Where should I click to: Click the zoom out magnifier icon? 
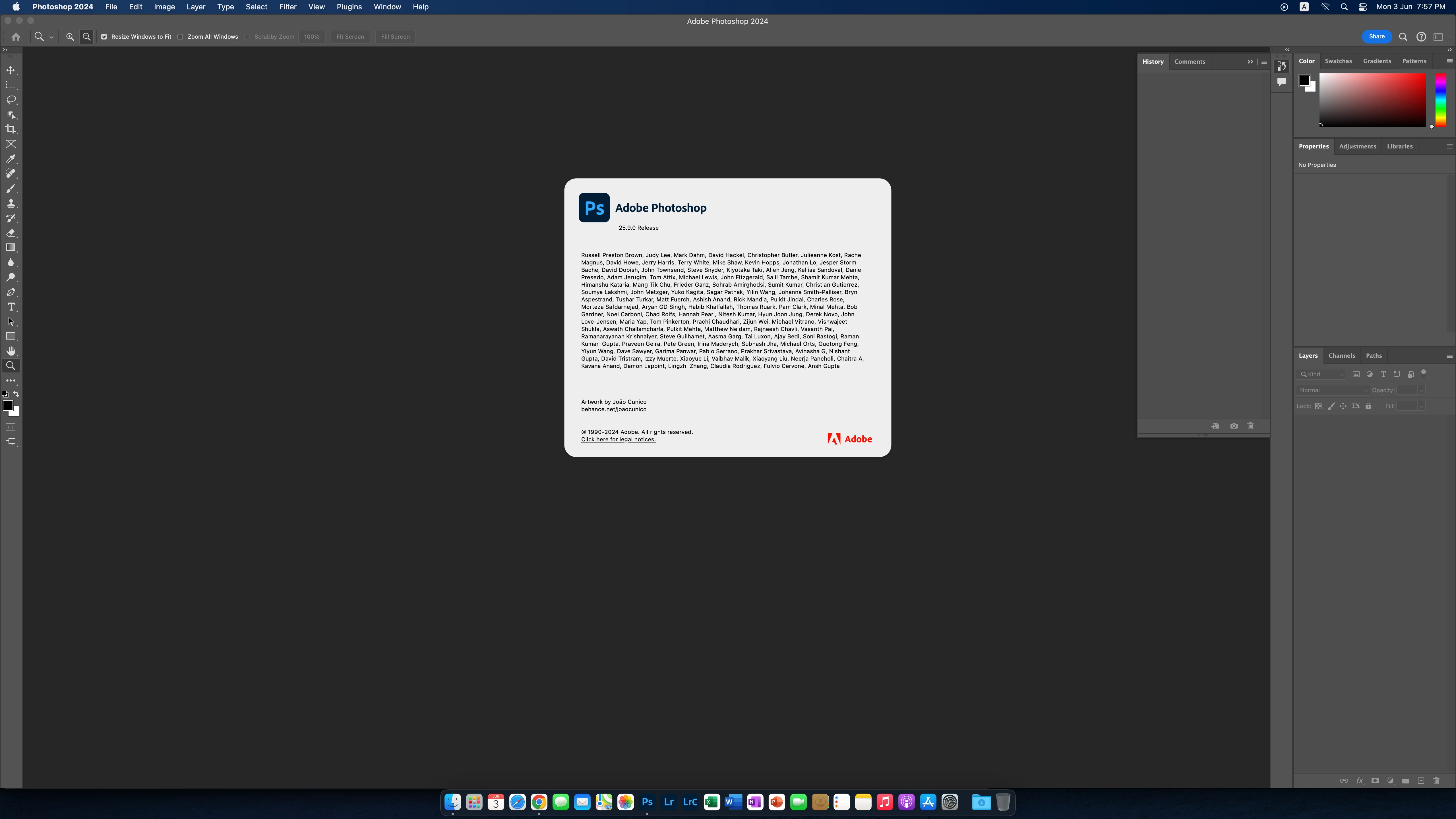coord(86,37)
